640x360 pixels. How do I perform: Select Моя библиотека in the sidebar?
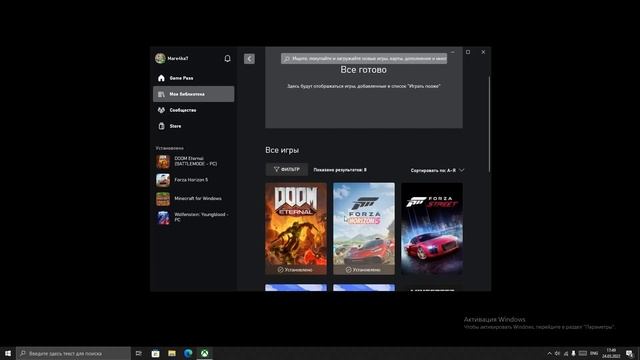[x=193, y=94]
